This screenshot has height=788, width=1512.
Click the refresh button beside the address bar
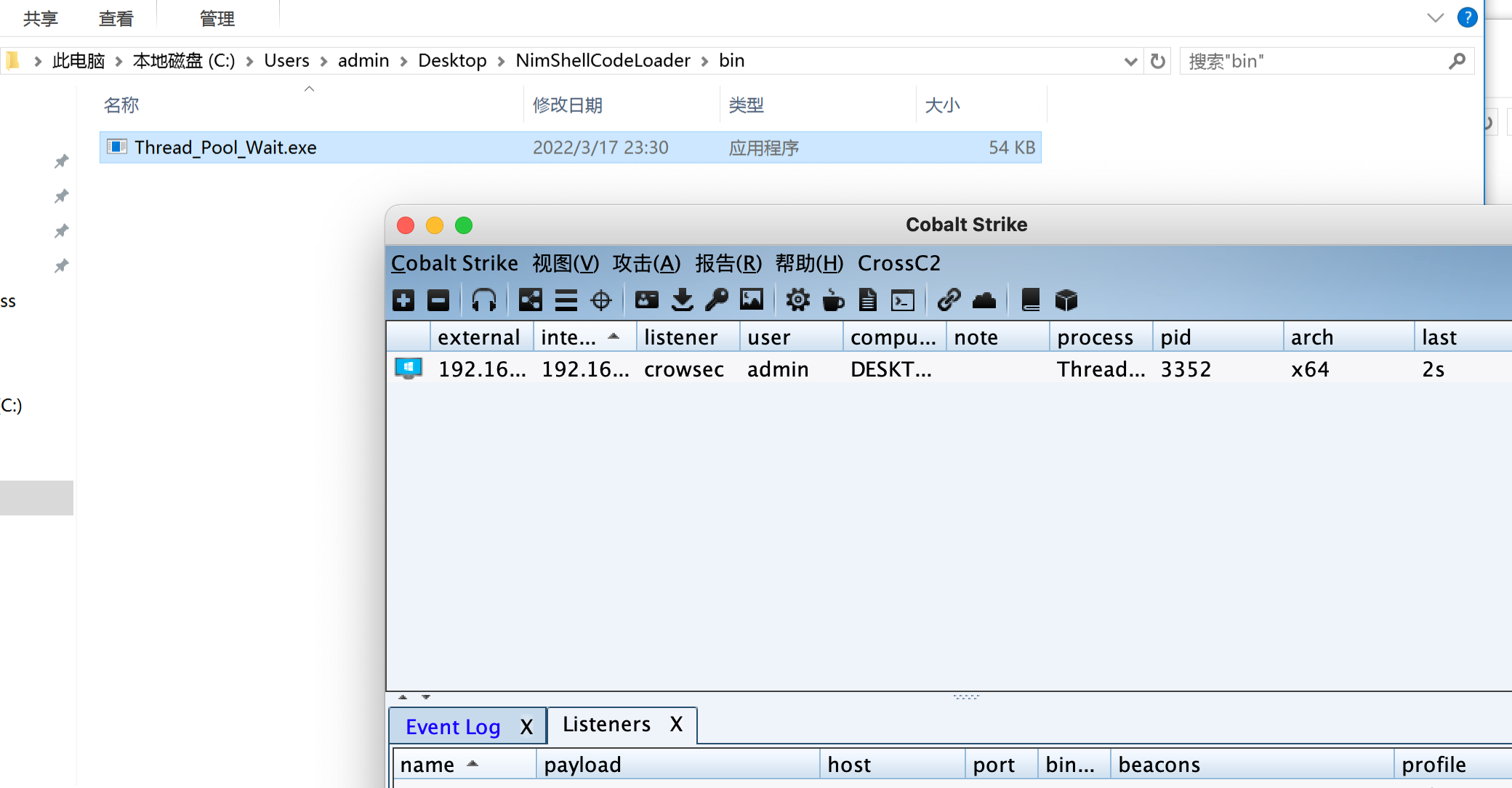click(x=1158, y=61)
